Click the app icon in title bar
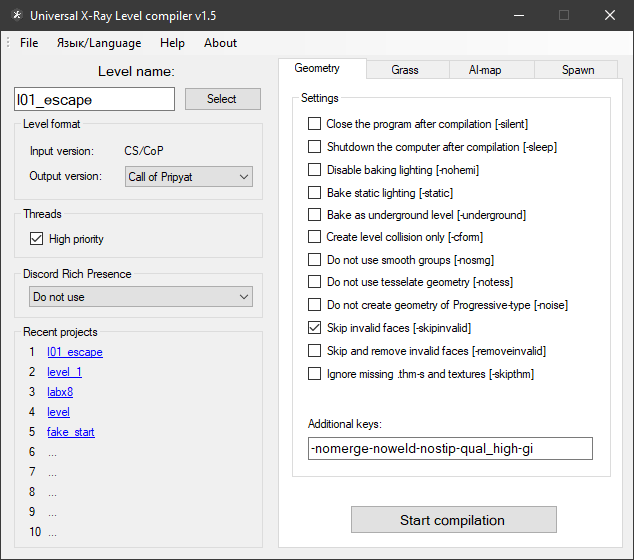The width and height of the screenshot is (634, 560). [15, 16]
